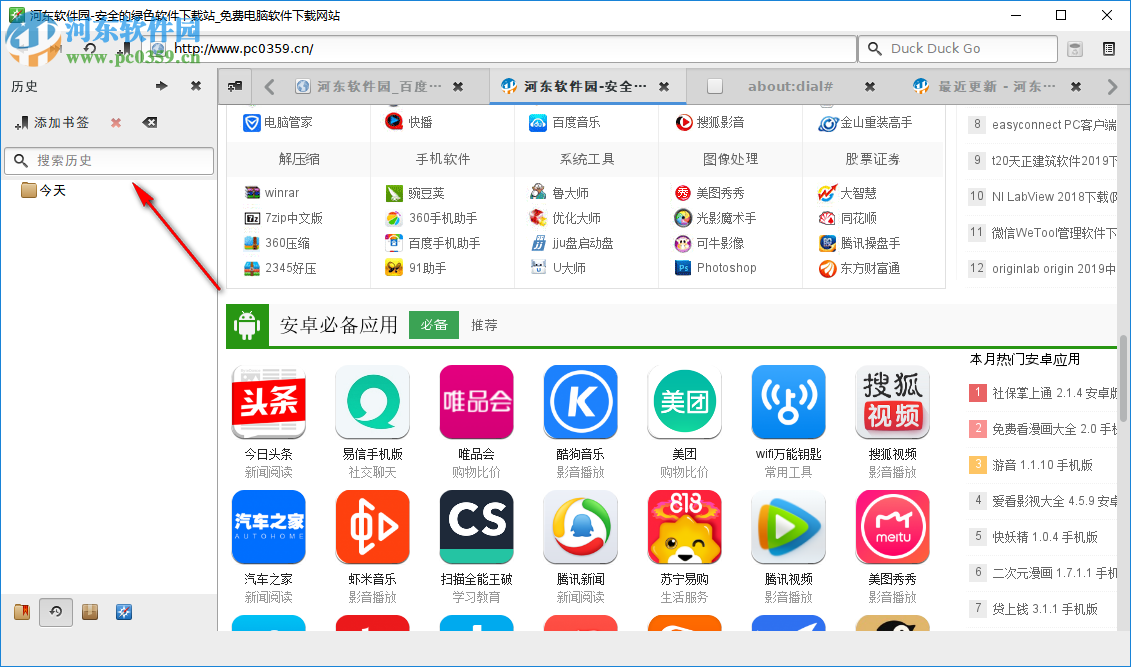Toggle the panel dock arrow in the 历史 header
The height and width of the screenshot is (667, 1131).
click(161, 86)
